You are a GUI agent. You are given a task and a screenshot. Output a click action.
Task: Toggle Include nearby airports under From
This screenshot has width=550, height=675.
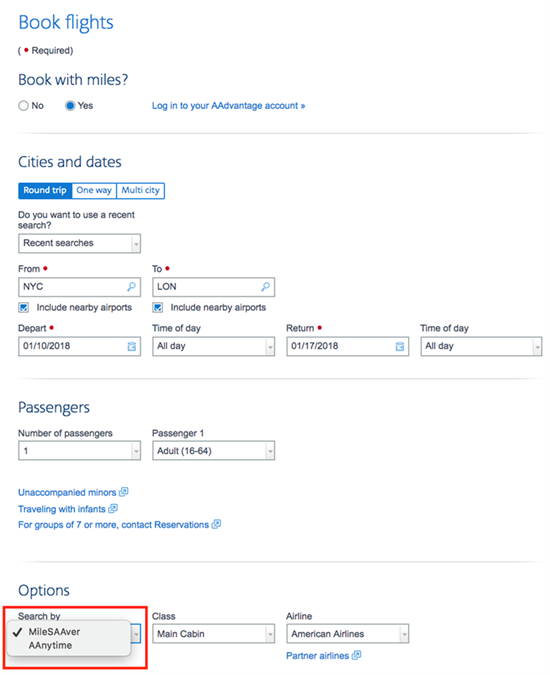tap(24, 307)
